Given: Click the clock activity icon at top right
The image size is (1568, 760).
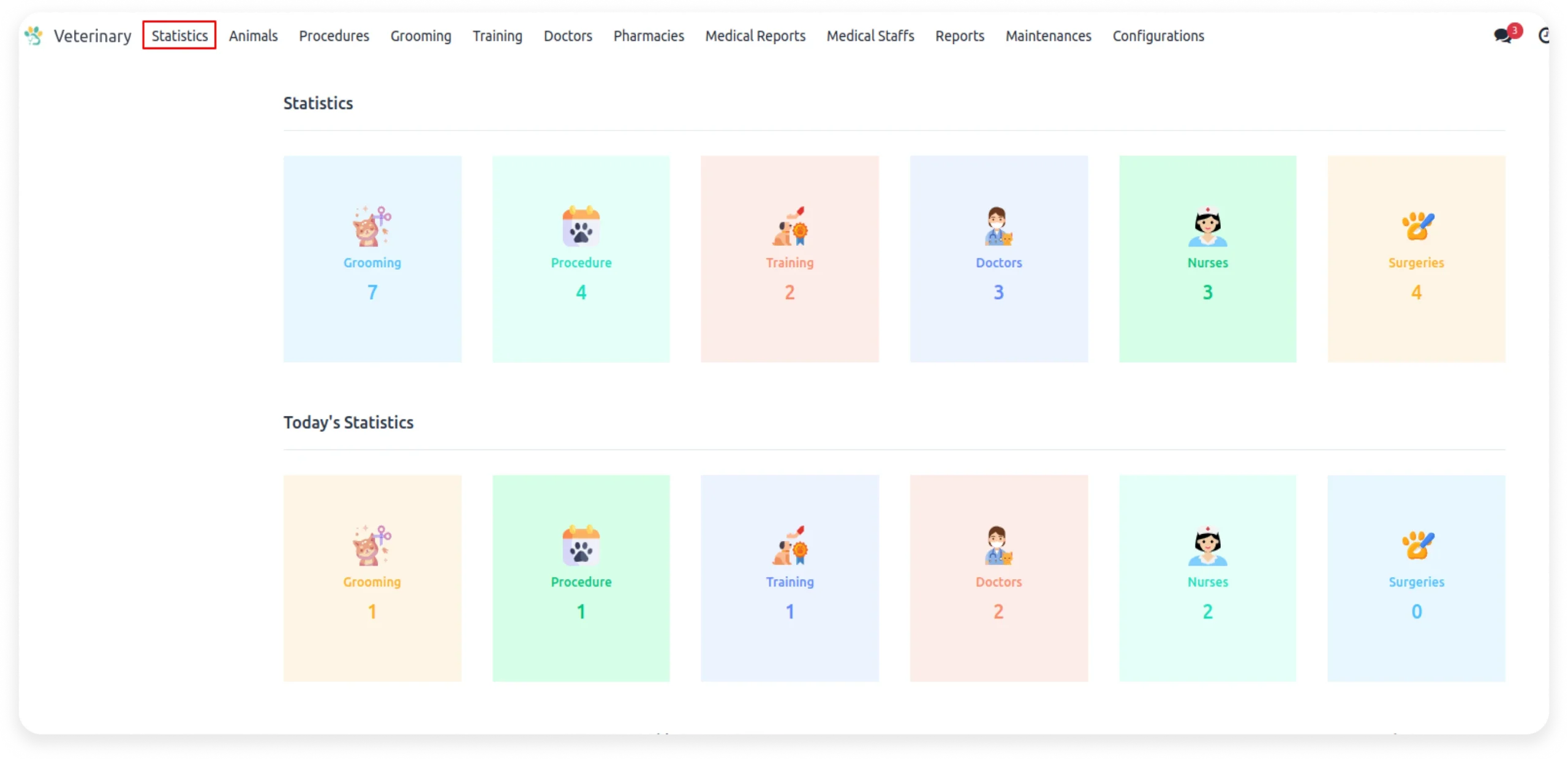Looking at the screenshot, I should pos(1545,36).
